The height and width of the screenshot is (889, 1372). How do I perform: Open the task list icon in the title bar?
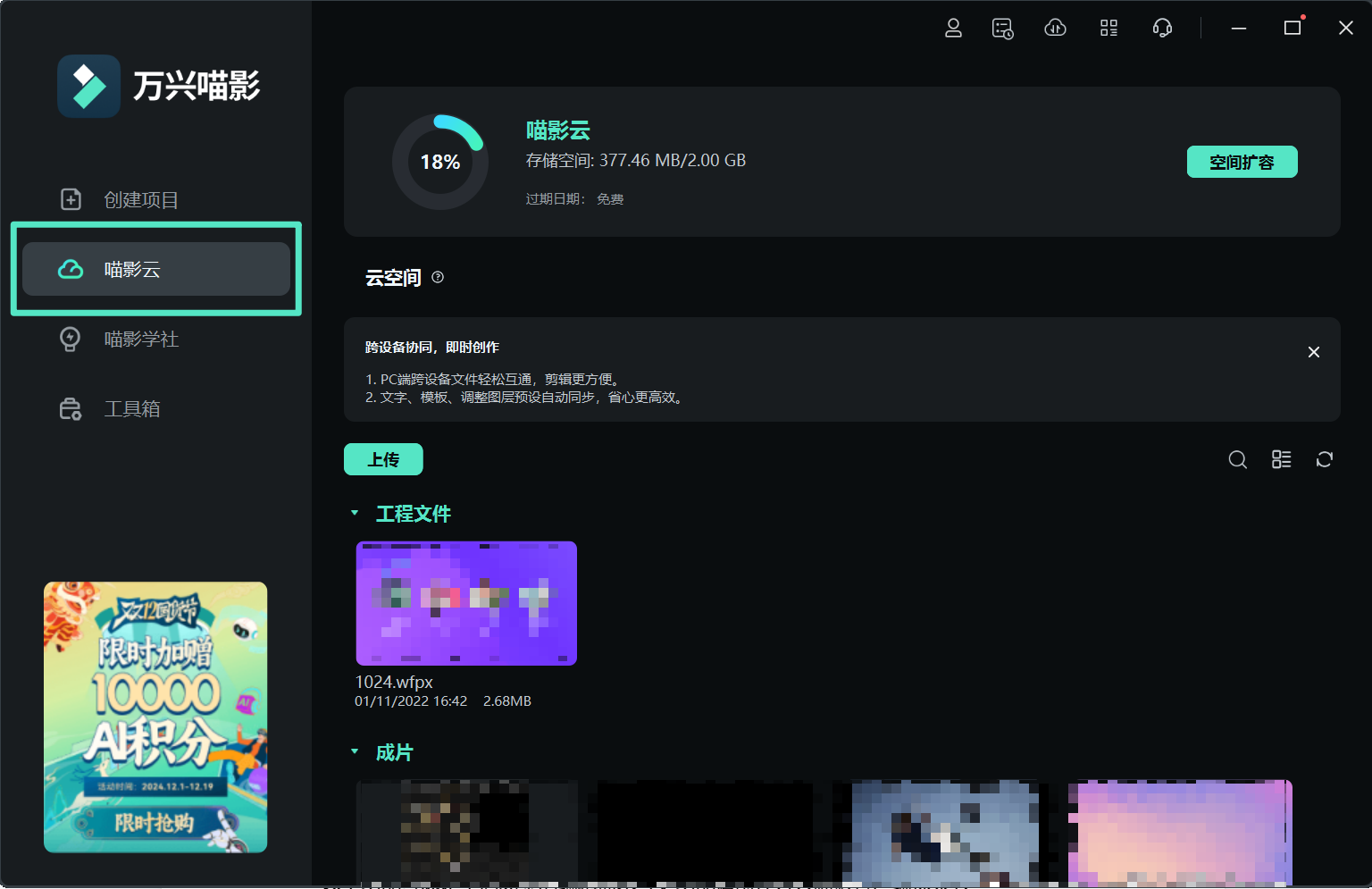coord(1002,28)
